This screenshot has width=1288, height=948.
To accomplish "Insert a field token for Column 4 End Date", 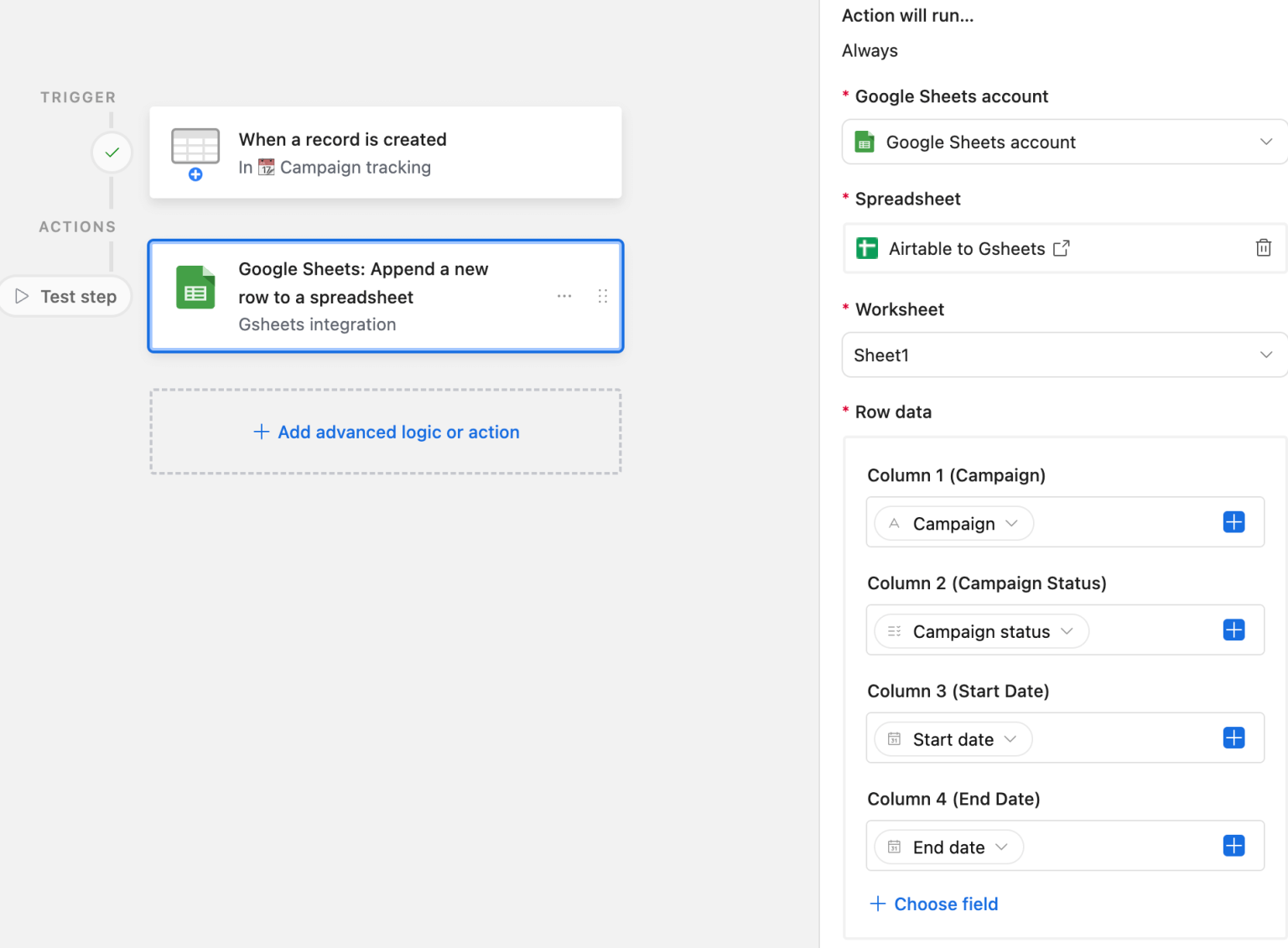I will coord(1233,845).
